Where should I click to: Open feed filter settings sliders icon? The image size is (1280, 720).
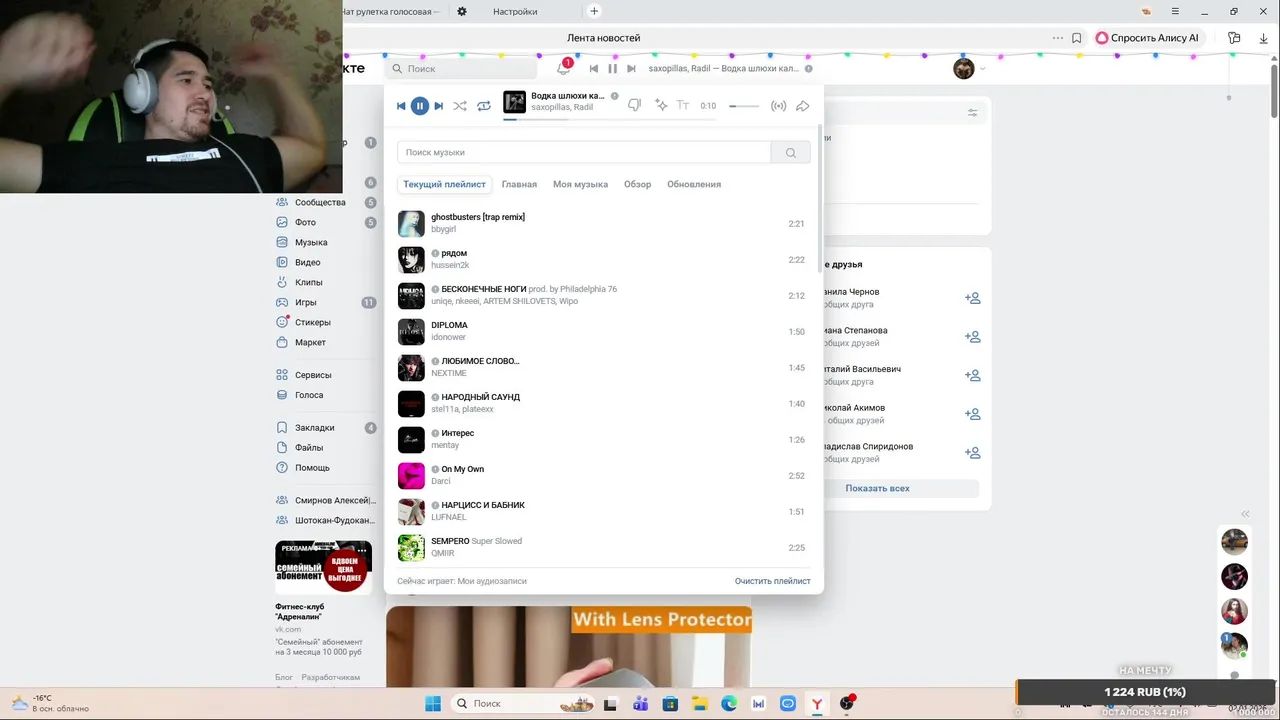point(973,113)
